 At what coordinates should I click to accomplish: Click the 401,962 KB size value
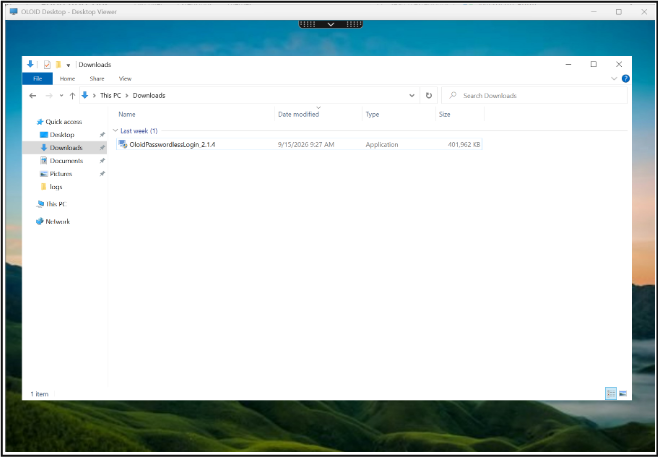click(x=464, y=144)
